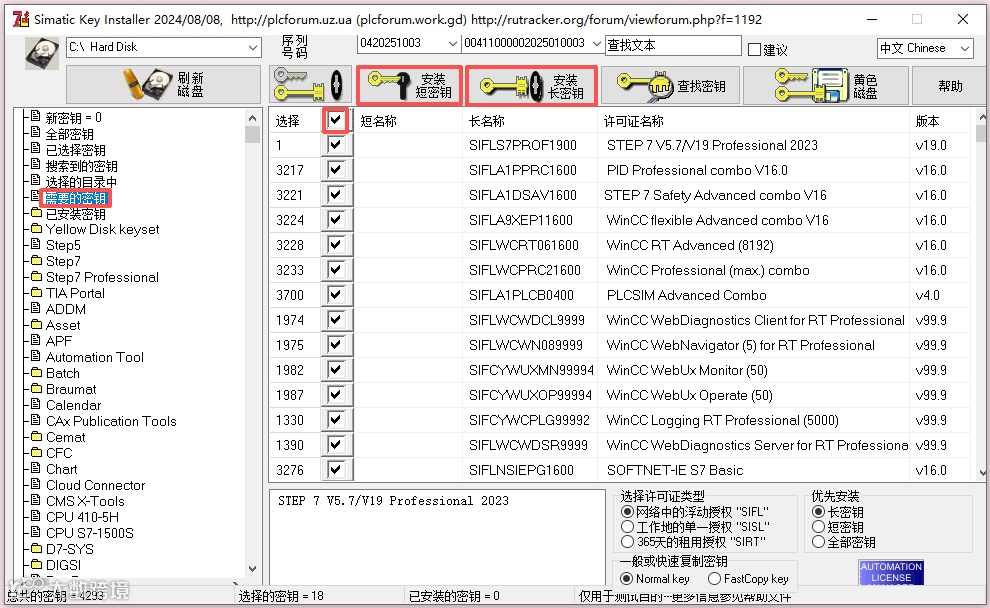Select 工作地的单一授权 SISL radio option
The image size is (990, 608).
click(627, 527)
